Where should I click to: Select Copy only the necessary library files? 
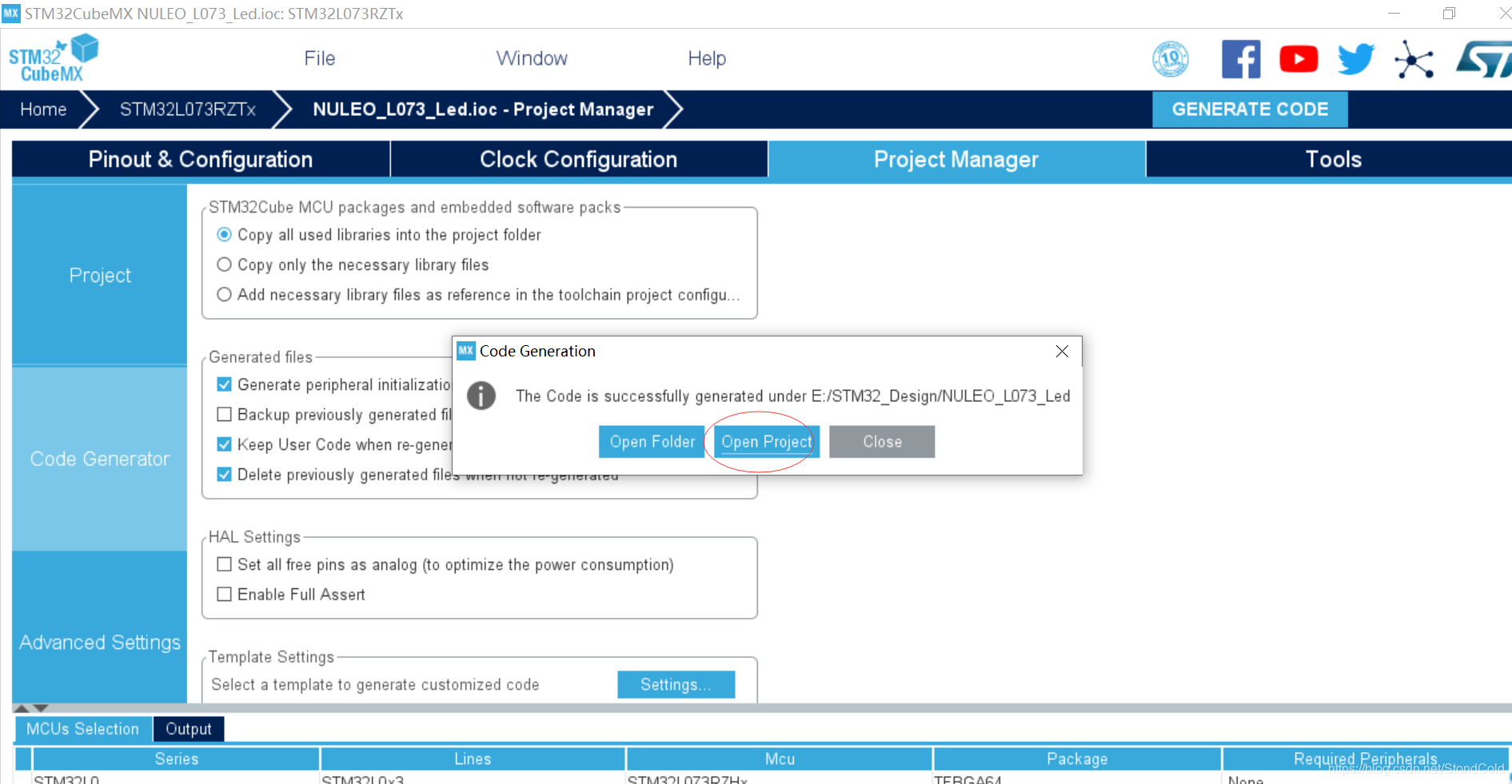pyautogui.click(x=225, y=265)
